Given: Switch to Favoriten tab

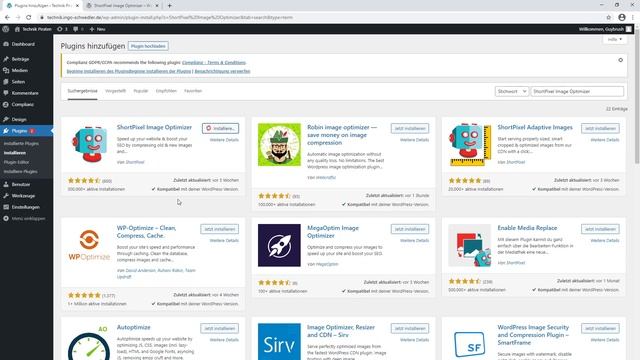Looking at the screenshot, I should pyautogui.click(x=193, y=91).
